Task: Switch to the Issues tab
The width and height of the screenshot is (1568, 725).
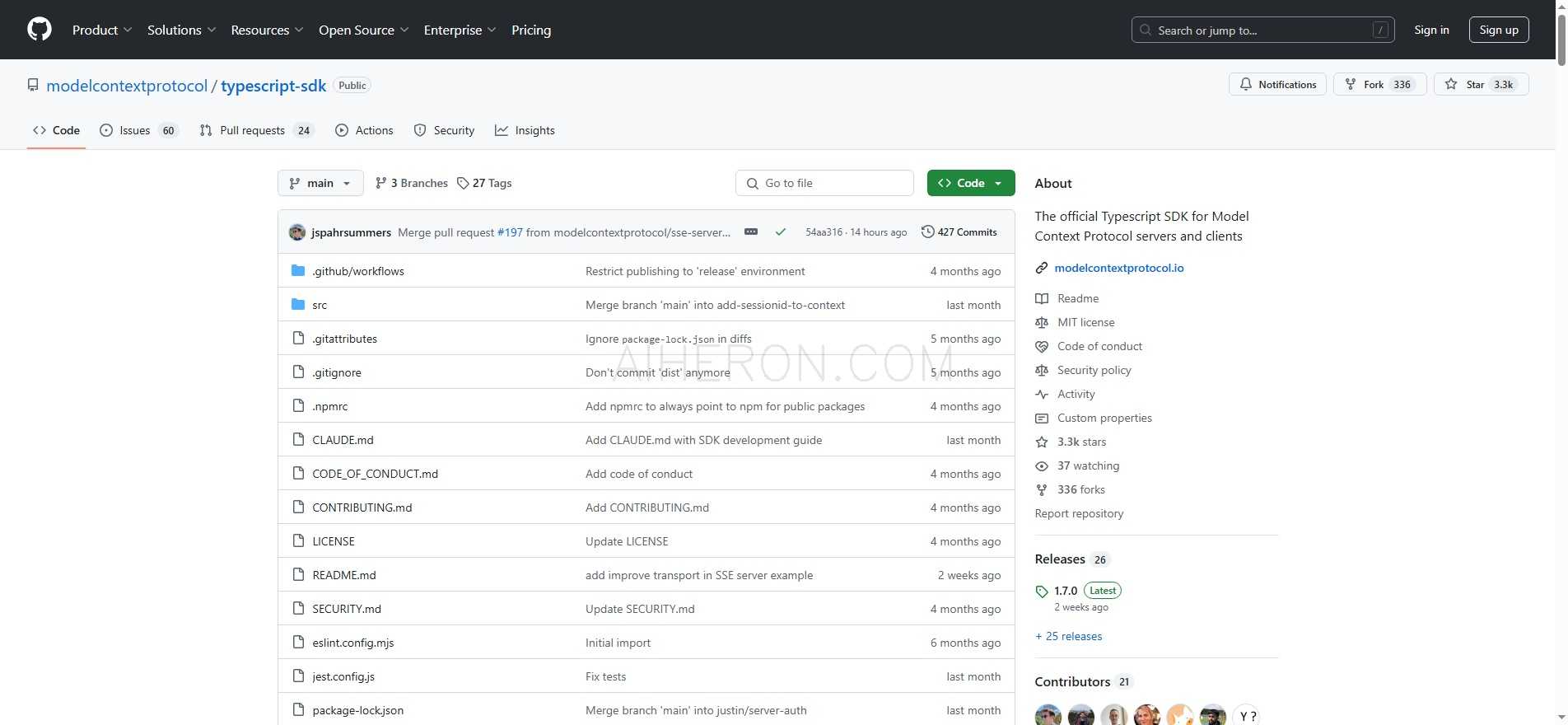Action: point(138,130)
